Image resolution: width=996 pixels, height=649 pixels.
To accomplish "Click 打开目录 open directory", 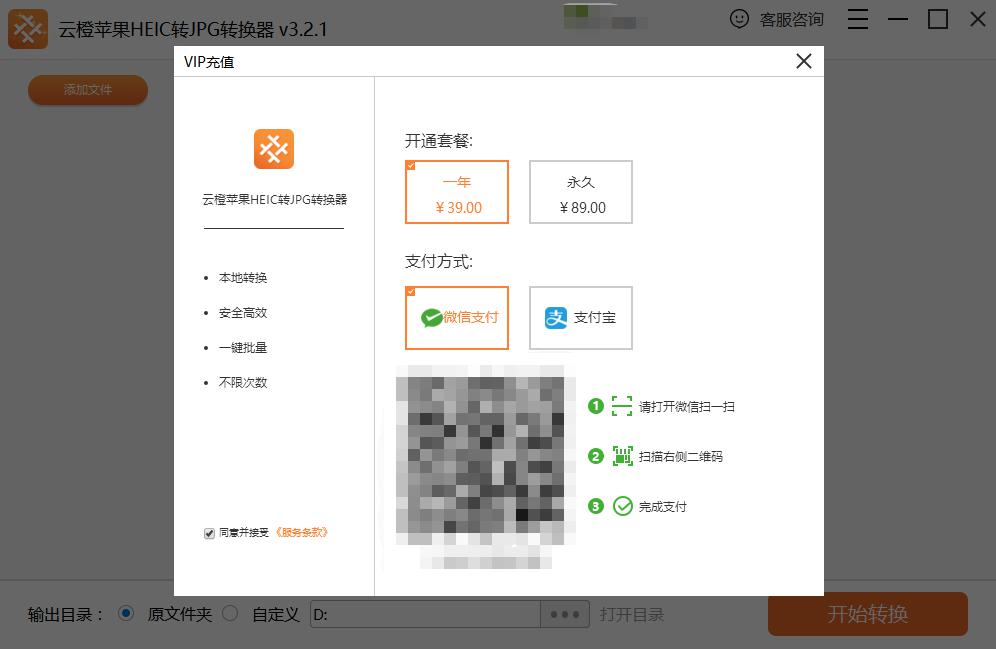I will point(632,615).
